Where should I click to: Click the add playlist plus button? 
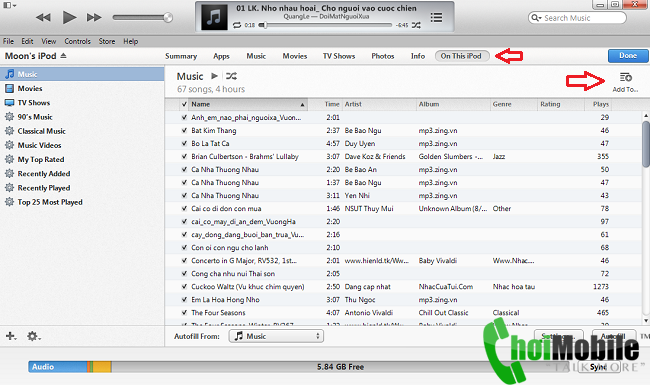[x=11, y=336]
